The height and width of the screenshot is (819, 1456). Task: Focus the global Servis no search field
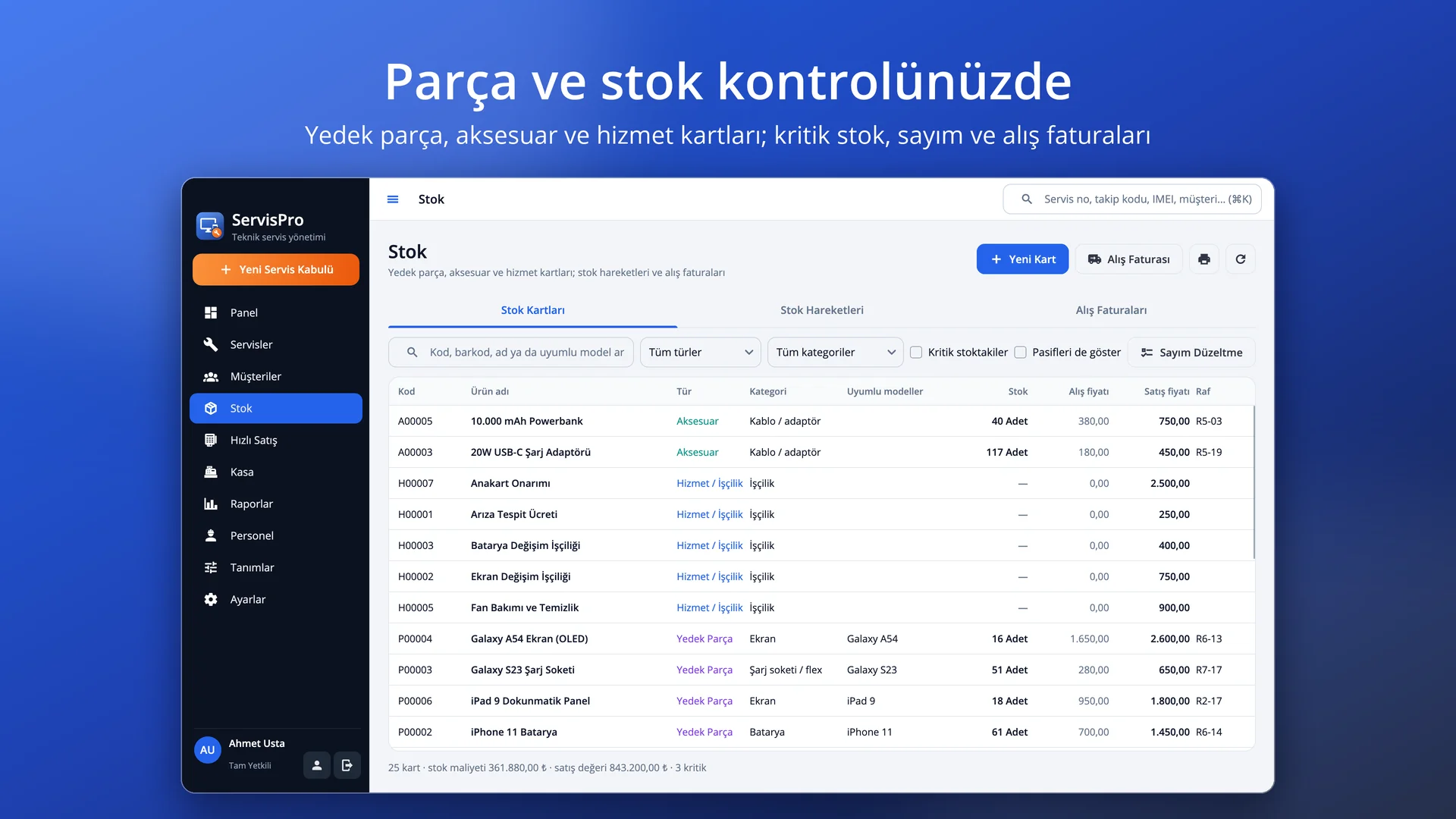[x=1132, y=199]
